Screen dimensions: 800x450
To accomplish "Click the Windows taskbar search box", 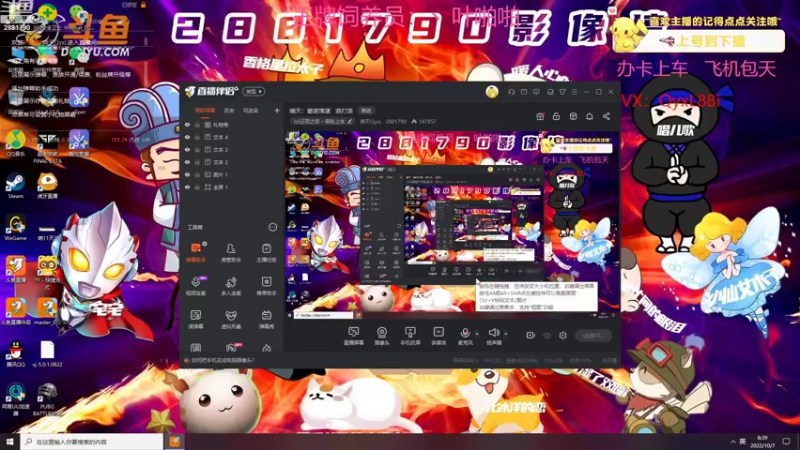I will tap(92, 441).
